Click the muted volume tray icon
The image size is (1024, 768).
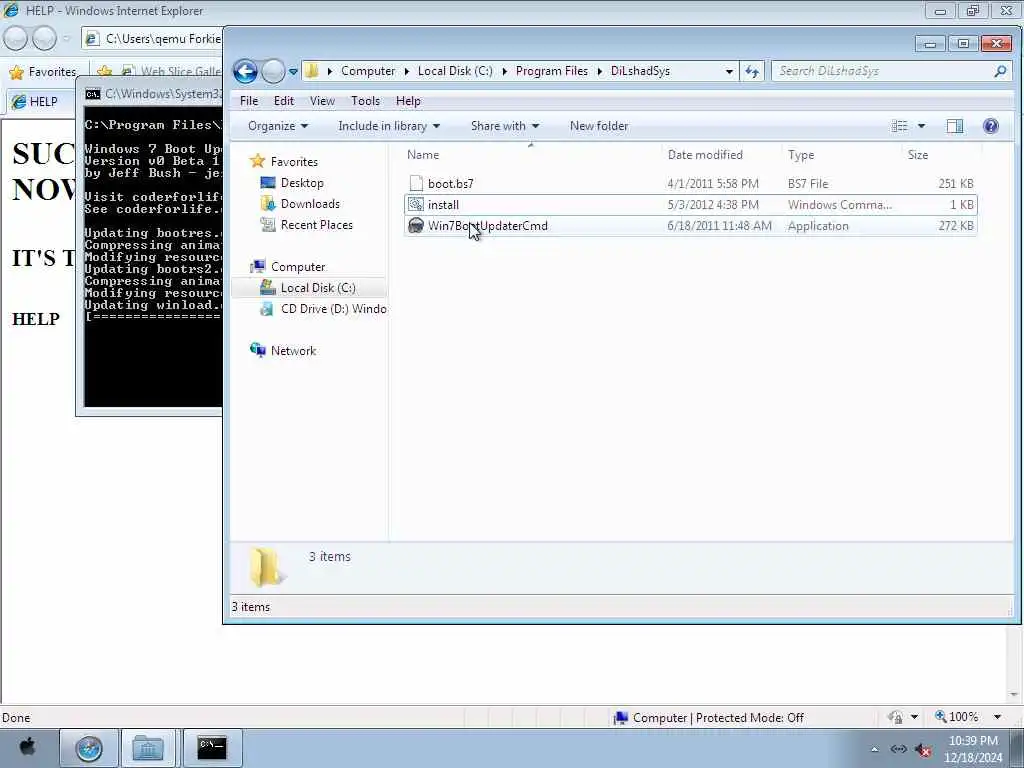click(923, 750)
